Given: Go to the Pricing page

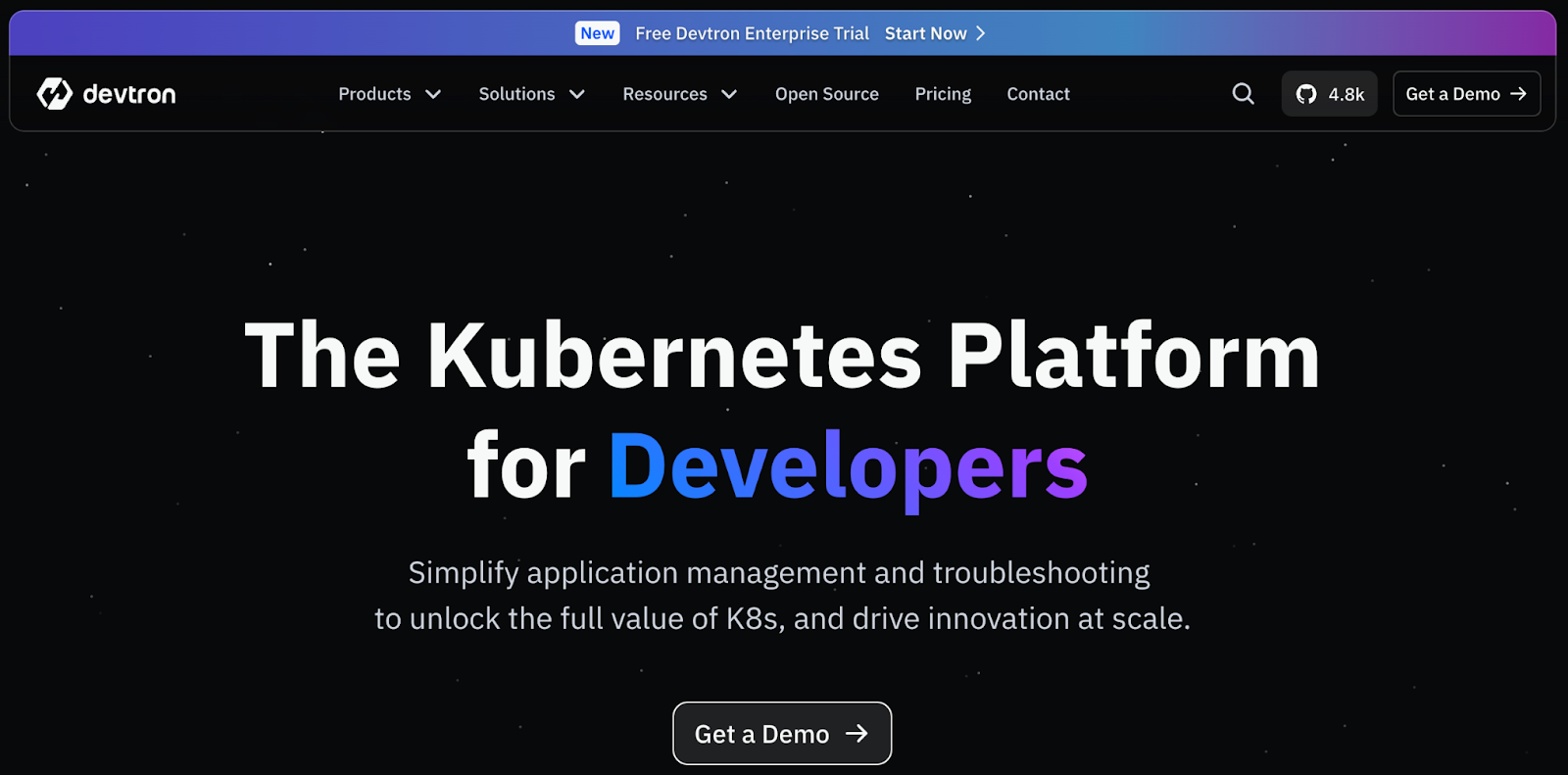Looking at the screenshot, I should (943, 94).
